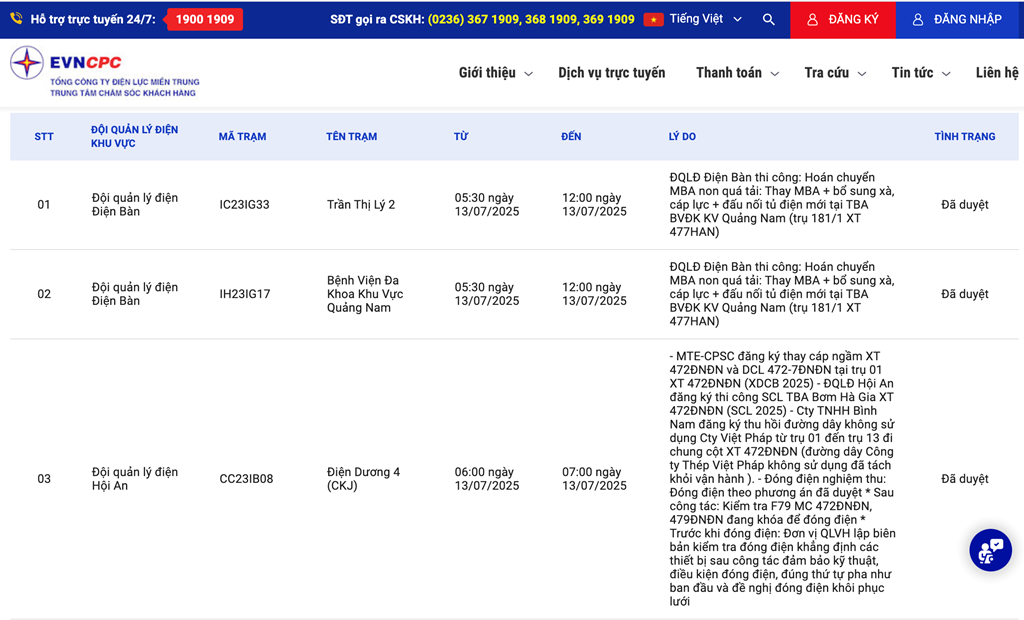Click Điện Bàn team cell in row 01
Image resolution: width=1024 pixels, height=620 pixels.
tap(135, 204)
